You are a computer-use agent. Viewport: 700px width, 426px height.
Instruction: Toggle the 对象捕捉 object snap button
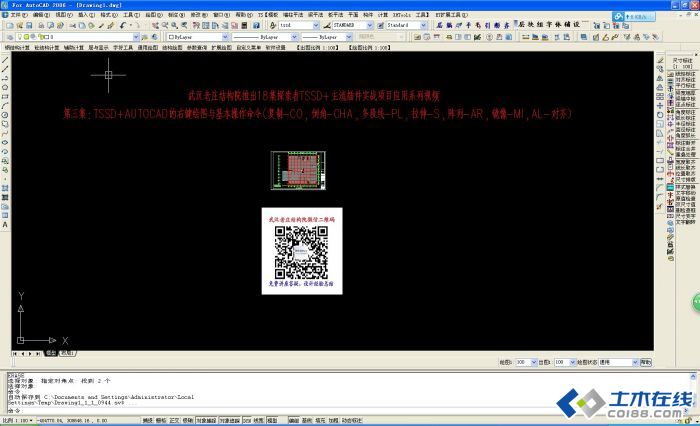click(x=206, y=420)
